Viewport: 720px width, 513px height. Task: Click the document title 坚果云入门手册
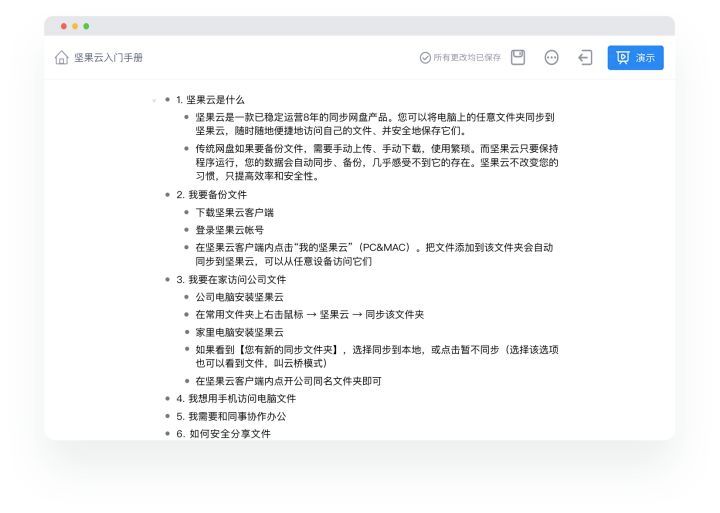108,57
